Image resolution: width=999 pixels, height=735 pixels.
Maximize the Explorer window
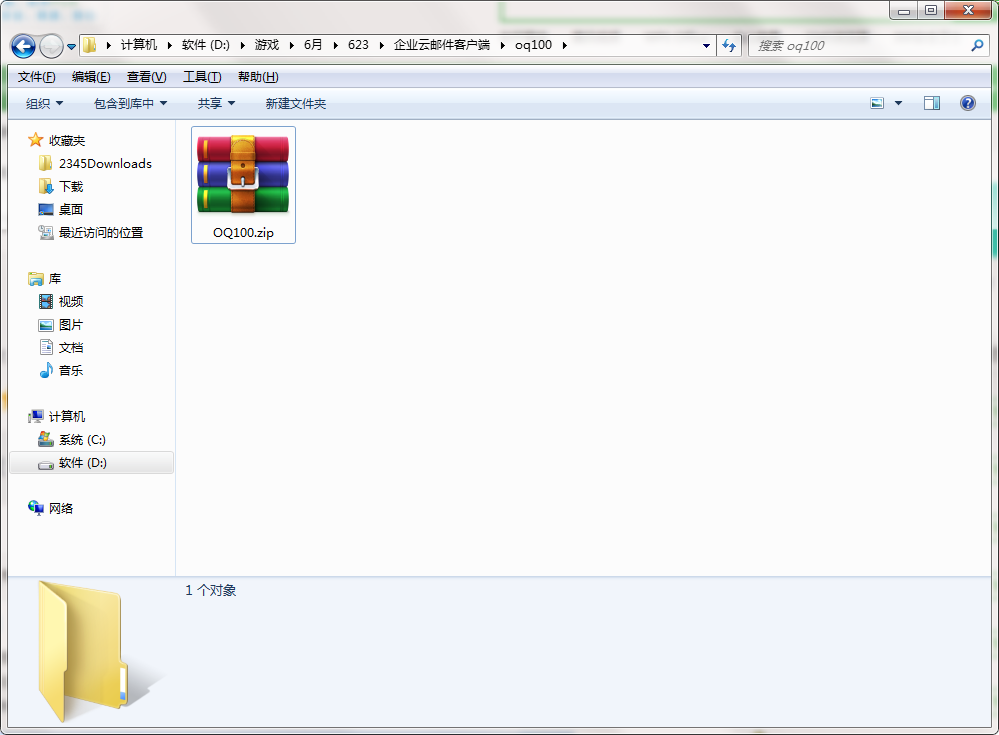point(931,10)
